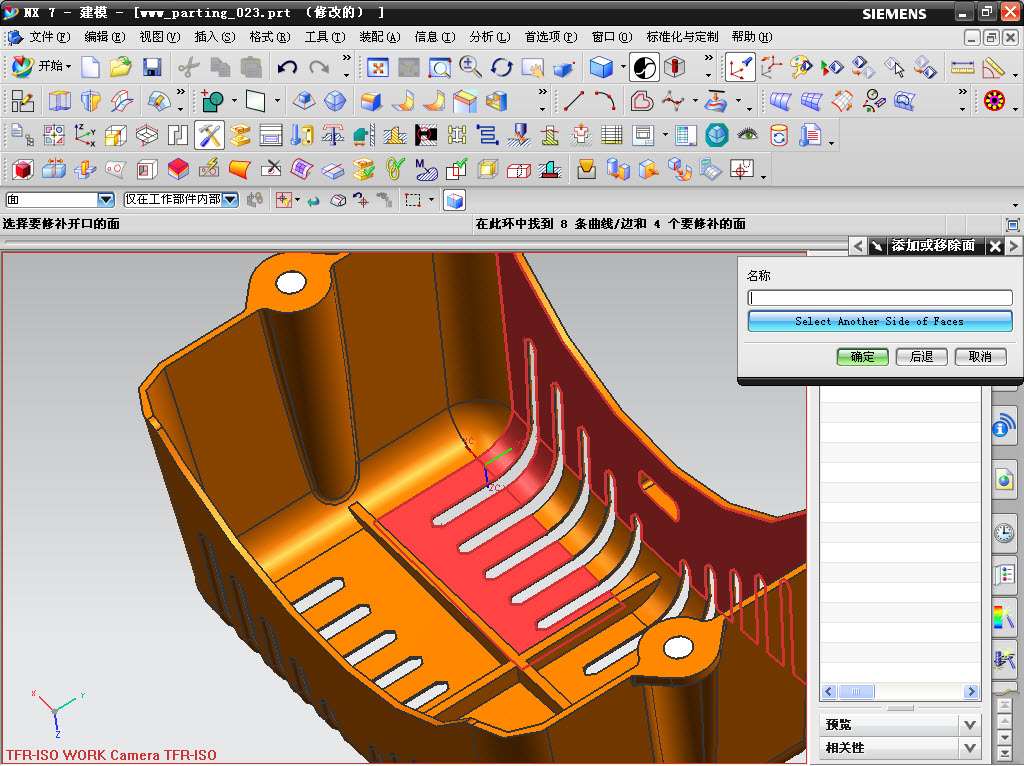Open the signal info sidebar tab

tap(1004, 426)
